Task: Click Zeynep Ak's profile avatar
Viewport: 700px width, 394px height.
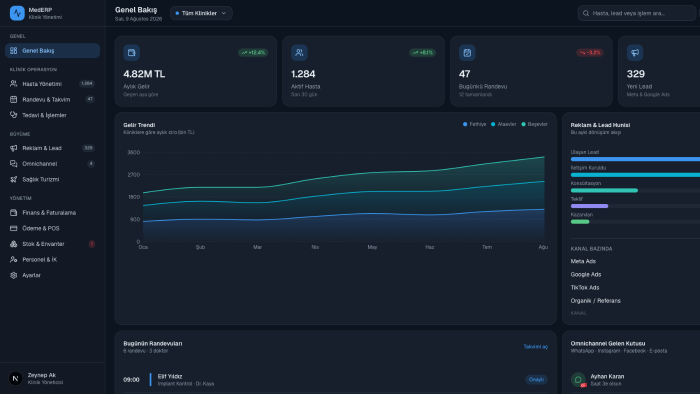Action: tap(16, 378)
